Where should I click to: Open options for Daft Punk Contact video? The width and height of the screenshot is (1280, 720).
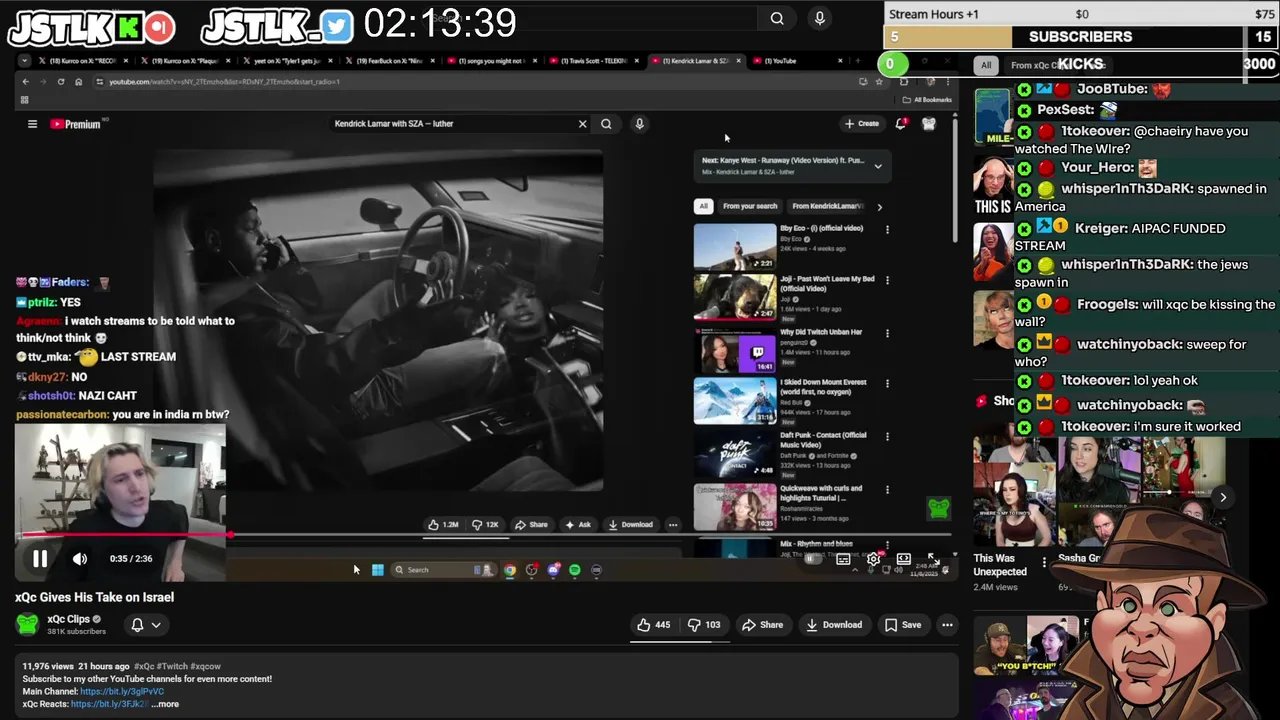887,437
